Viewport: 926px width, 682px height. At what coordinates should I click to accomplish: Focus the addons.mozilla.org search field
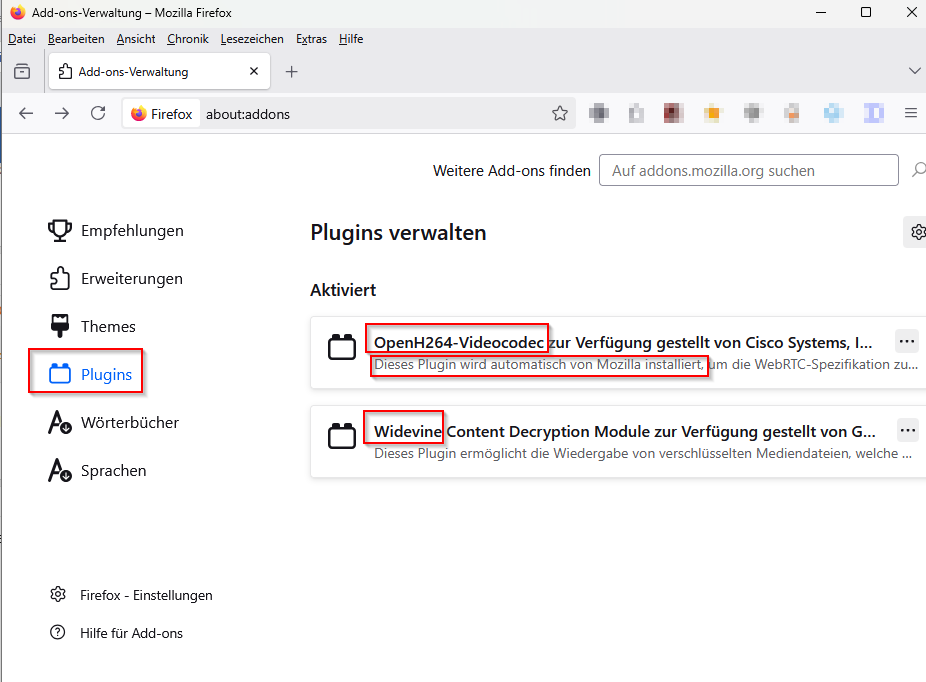(x=749, y=170)
